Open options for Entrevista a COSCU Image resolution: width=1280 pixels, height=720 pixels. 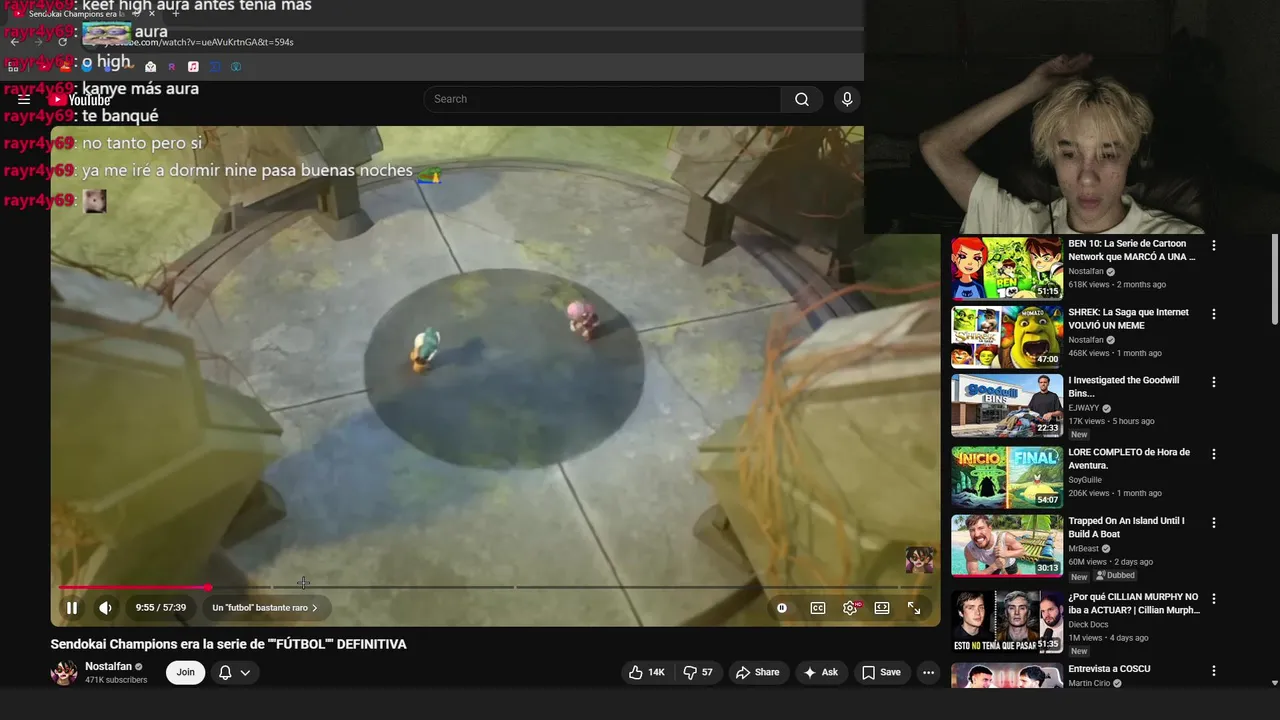point(1214,671)
